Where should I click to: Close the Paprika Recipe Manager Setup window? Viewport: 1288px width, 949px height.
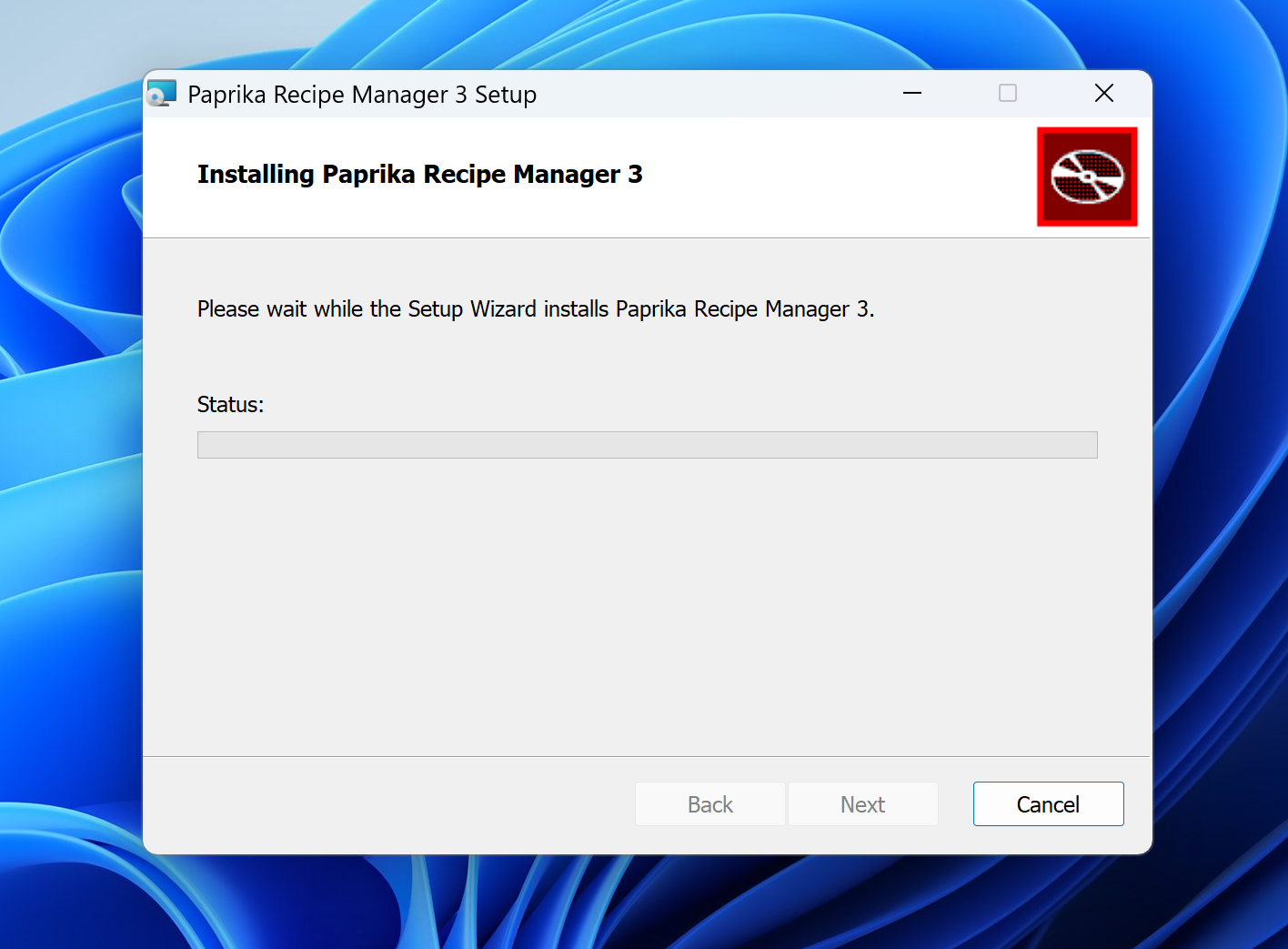click(x=1104, y=94)
